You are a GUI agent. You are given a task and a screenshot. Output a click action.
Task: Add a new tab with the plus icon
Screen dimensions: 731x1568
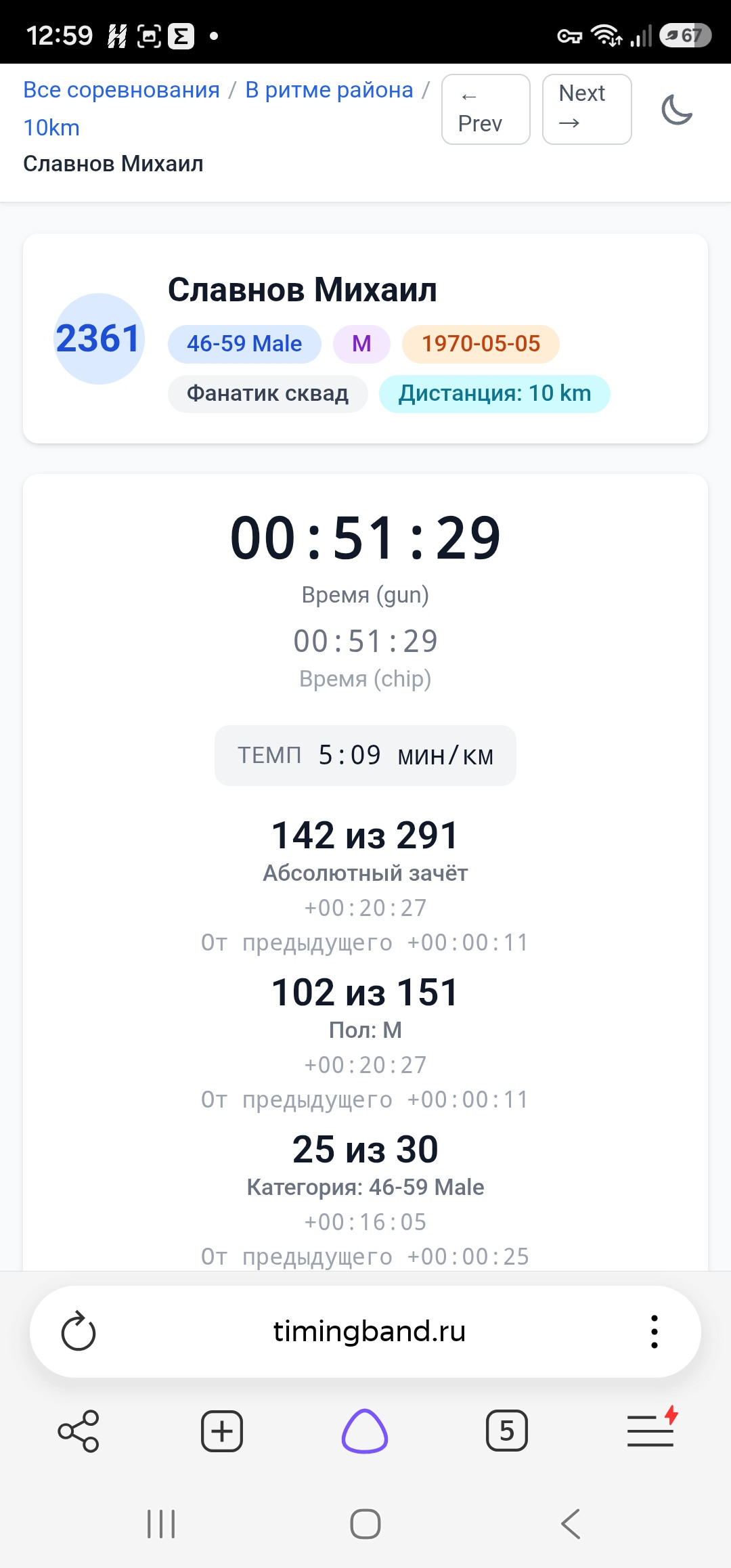point(222,1431)
